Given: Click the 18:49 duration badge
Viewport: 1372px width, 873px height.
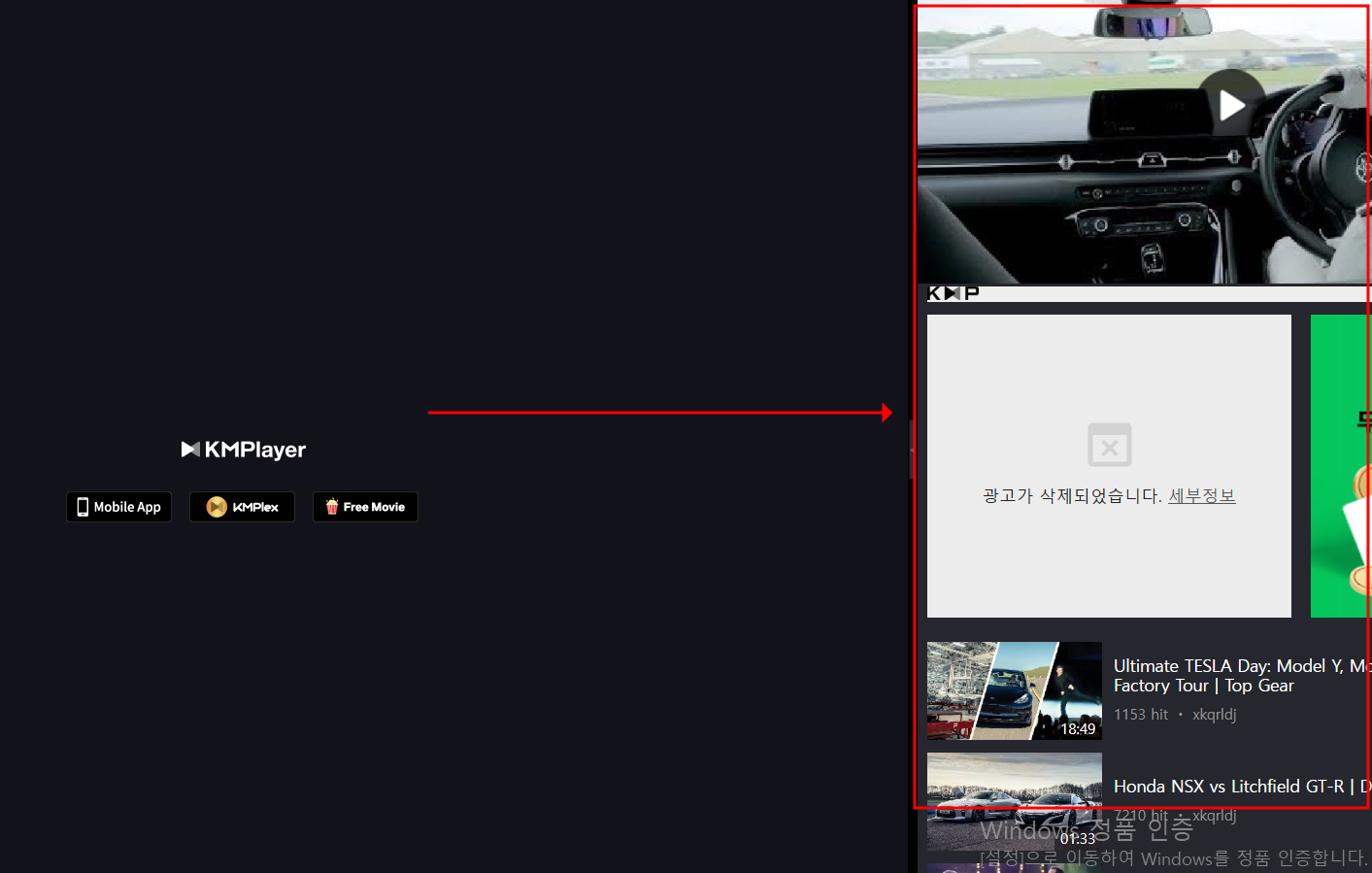Looking at the screenshot, I should click(1078, 728).
